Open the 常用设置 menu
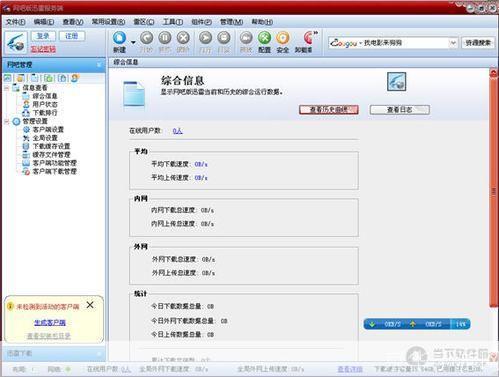Viewport: 499px width, 377px height. click(108, 22)
